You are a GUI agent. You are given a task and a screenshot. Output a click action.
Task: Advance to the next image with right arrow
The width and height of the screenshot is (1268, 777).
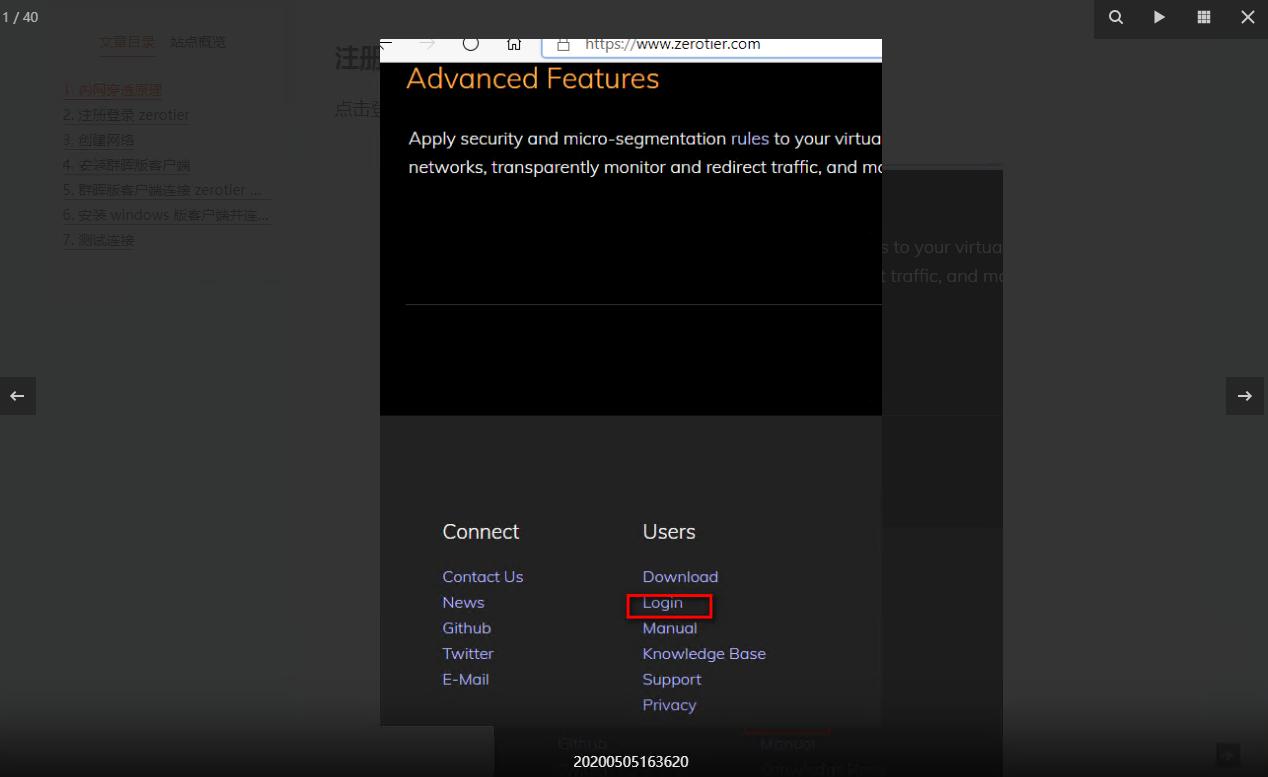1245,396
